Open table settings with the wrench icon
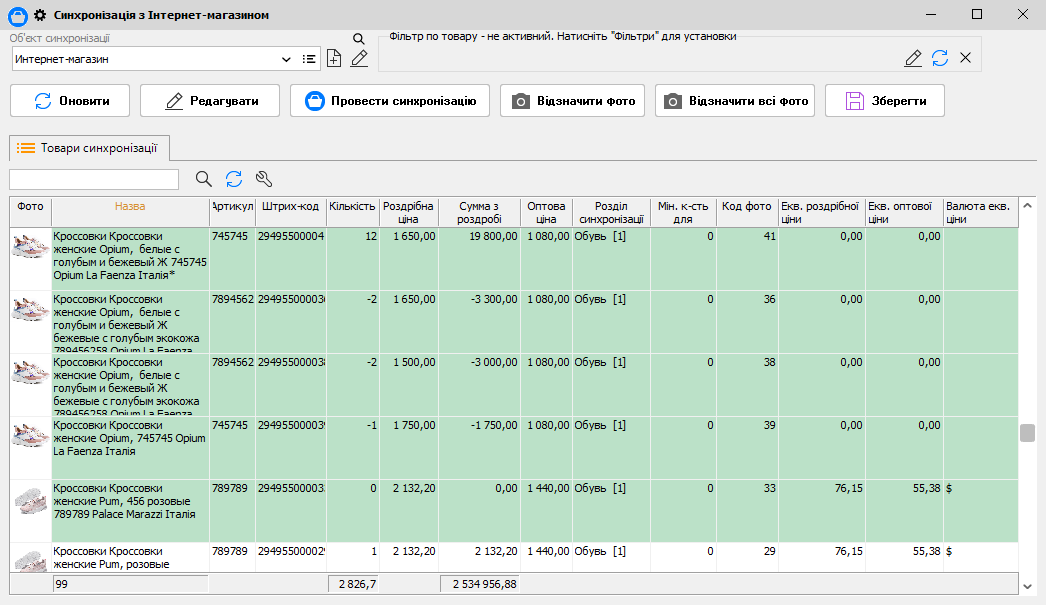The width and height of the screenshot is (1046, 605). (264, 179)
